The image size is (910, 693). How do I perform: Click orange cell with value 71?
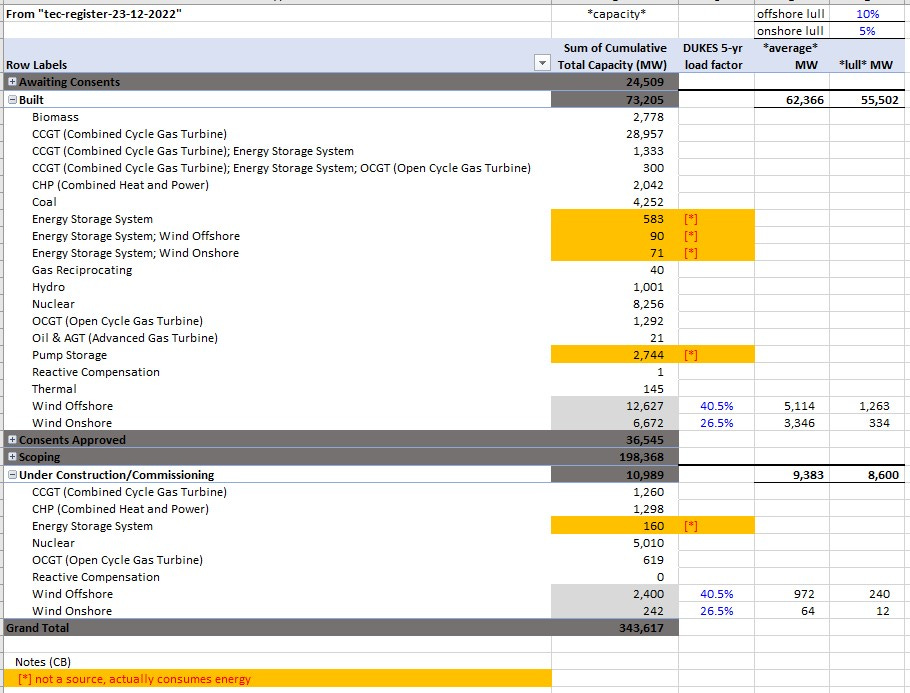coord(615,253)
